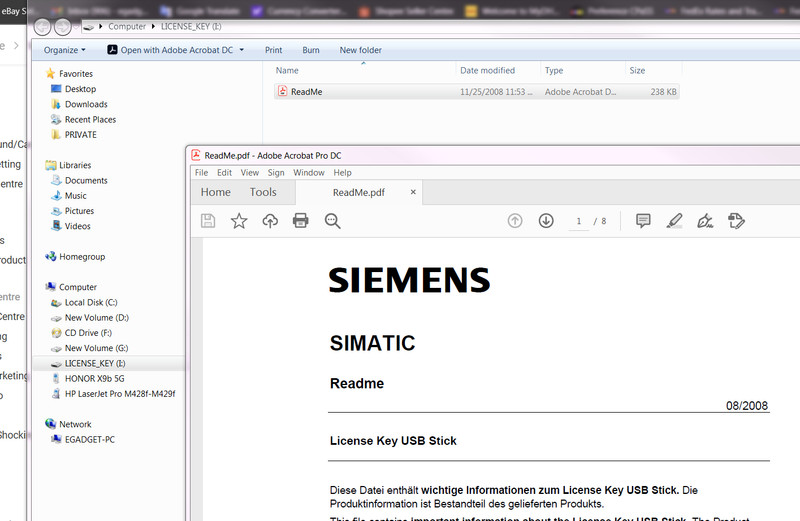800x521 pixels.
Task: Select the highlight text pen icon
Action: coord(674,220)
